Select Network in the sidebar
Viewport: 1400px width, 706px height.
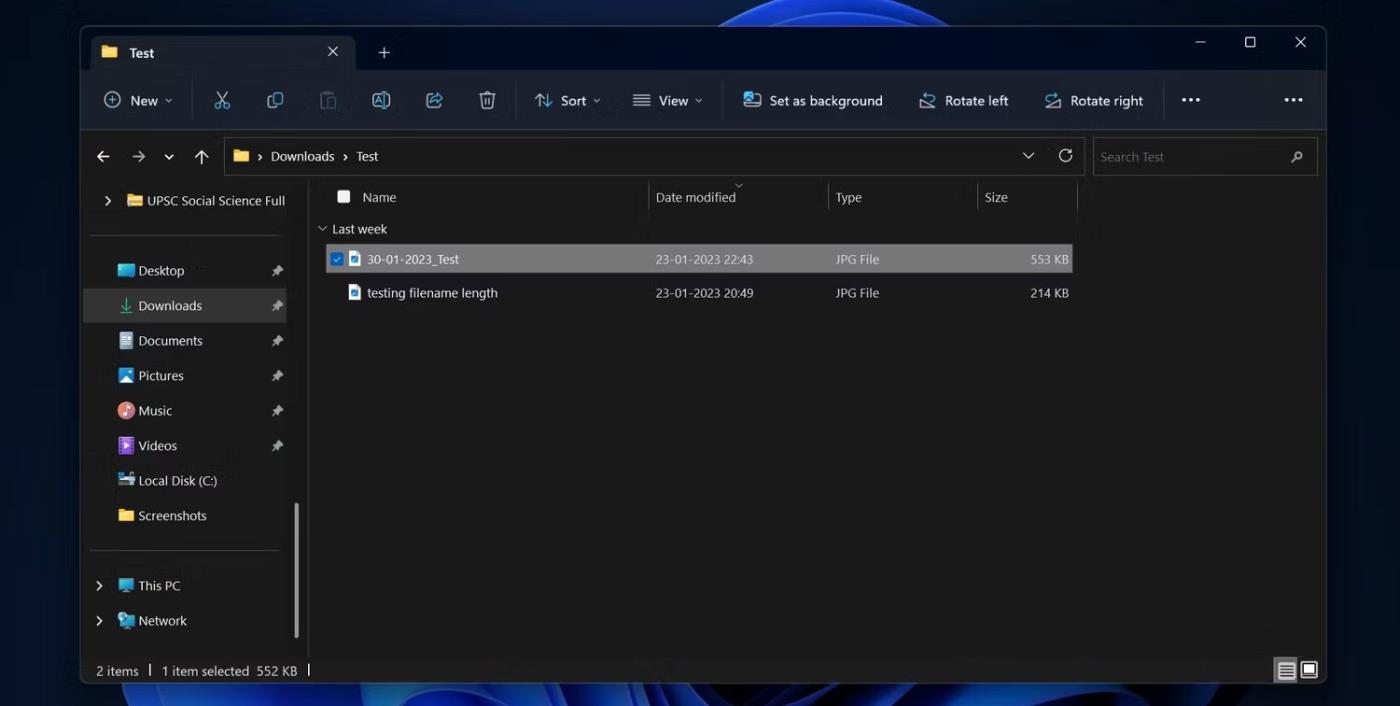(x=162, y=621)
